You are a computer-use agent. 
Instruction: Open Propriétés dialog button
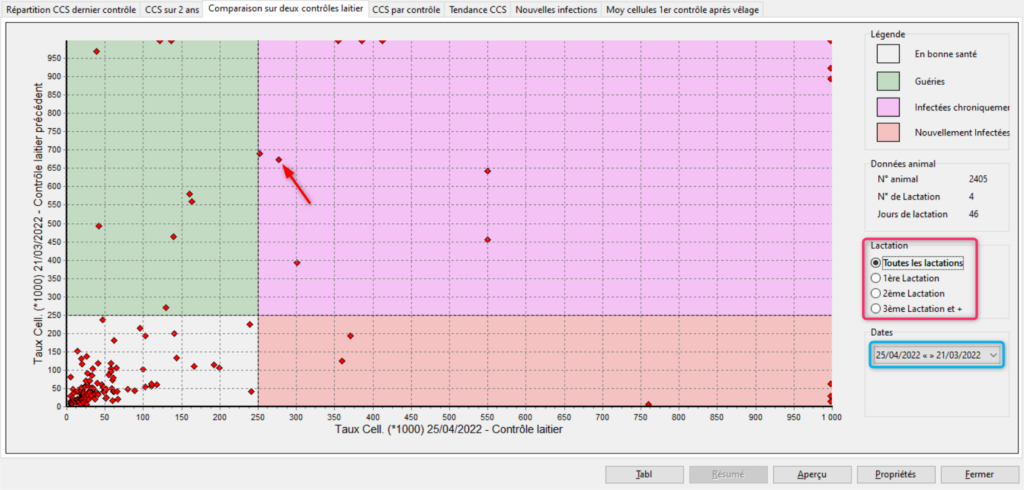tap(898, 474)
